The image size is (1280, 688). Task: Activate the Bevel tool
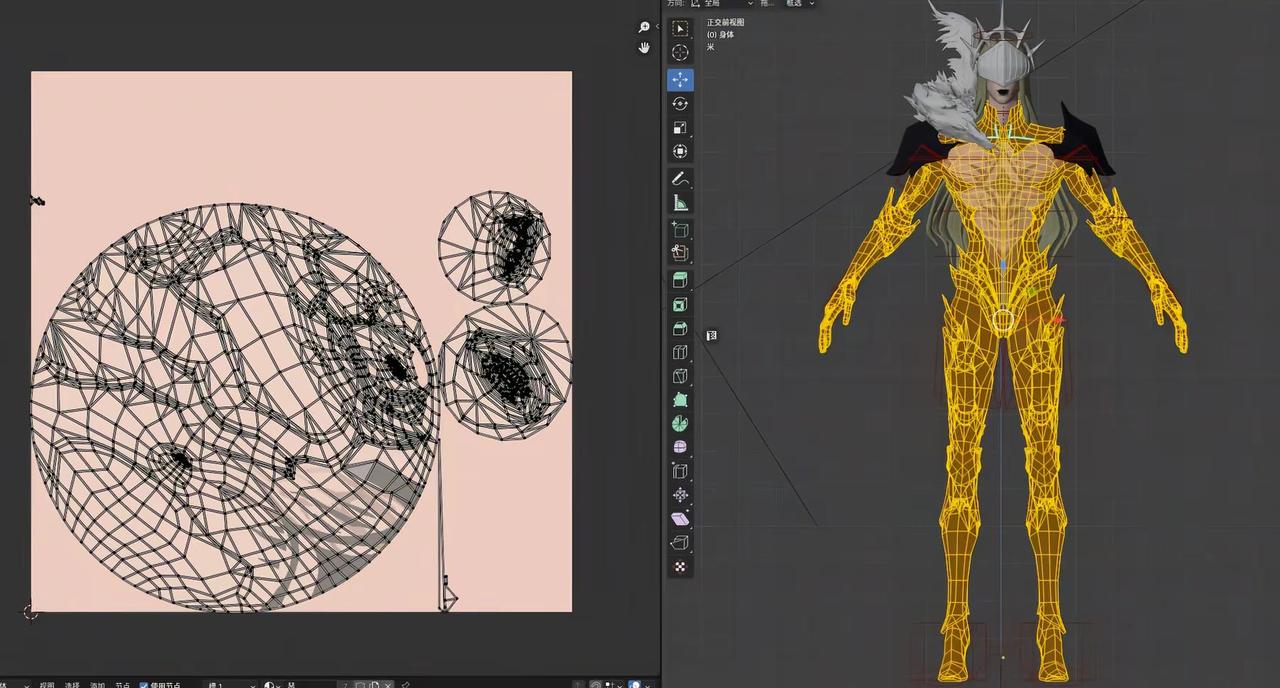pyautogui.click(x=680, y=328)
